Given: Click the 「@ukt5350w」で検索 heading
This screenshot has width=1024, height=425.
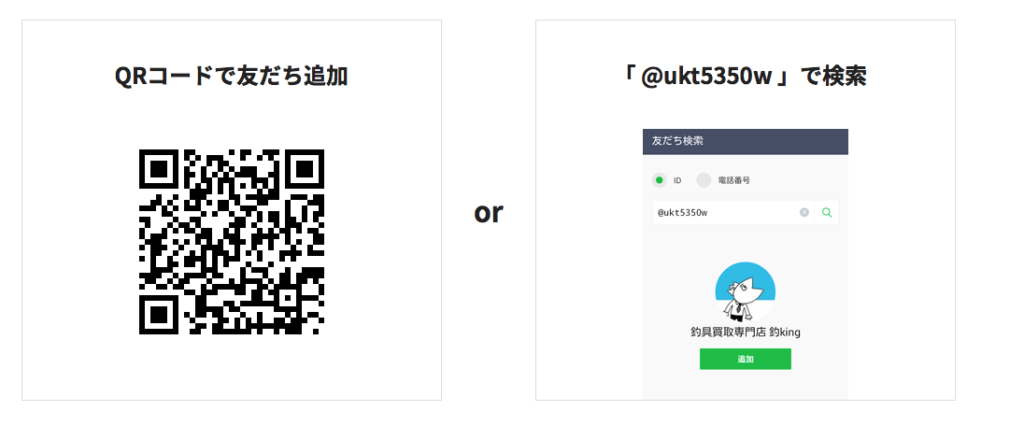Looking at the screenshot, I should point(745,76).
